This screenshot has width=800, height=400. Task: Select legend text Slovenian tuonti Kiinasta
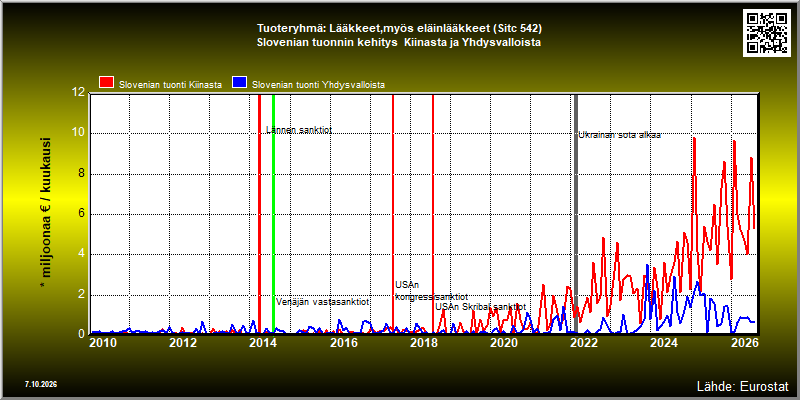(x=170, y=85)
